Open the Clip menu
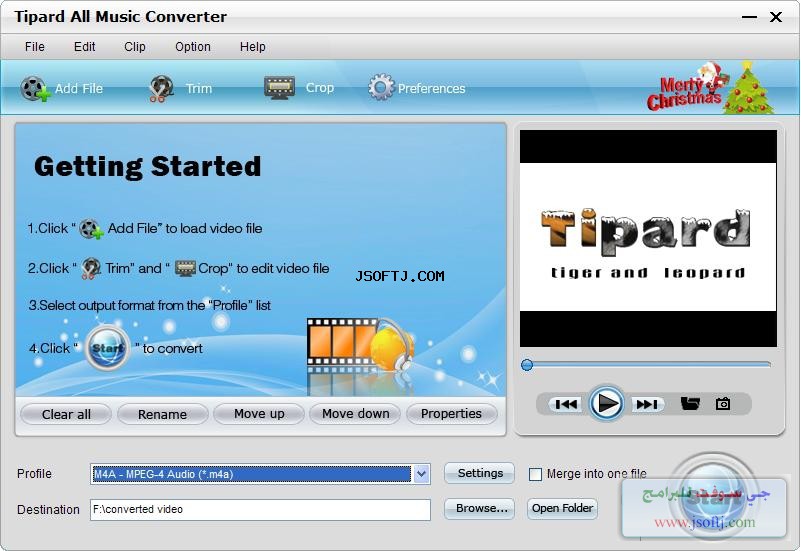Viewport: 801px width, 551px height. pyautogui.click(x=135, y=47)
